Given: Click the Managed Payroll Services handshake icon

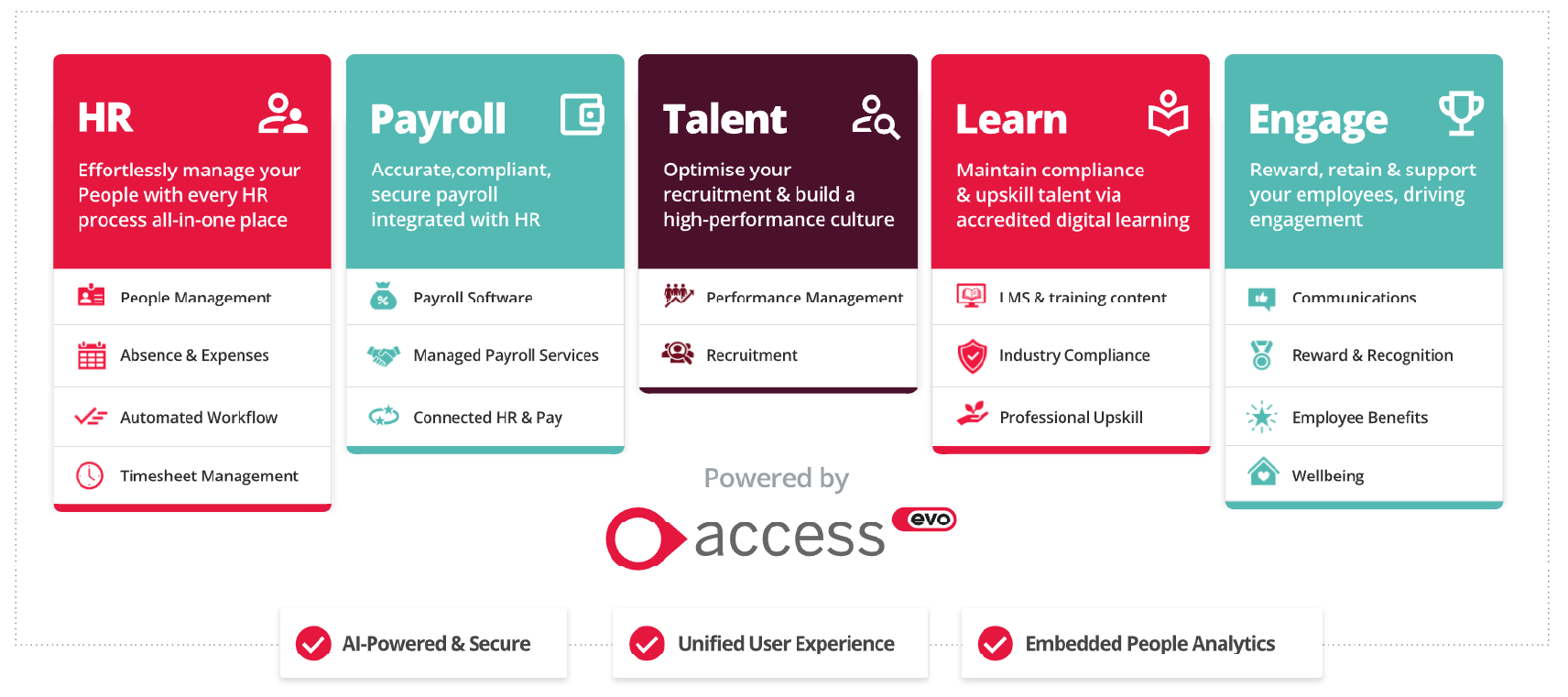Looking at the screenshot, I should coord(384,355).
